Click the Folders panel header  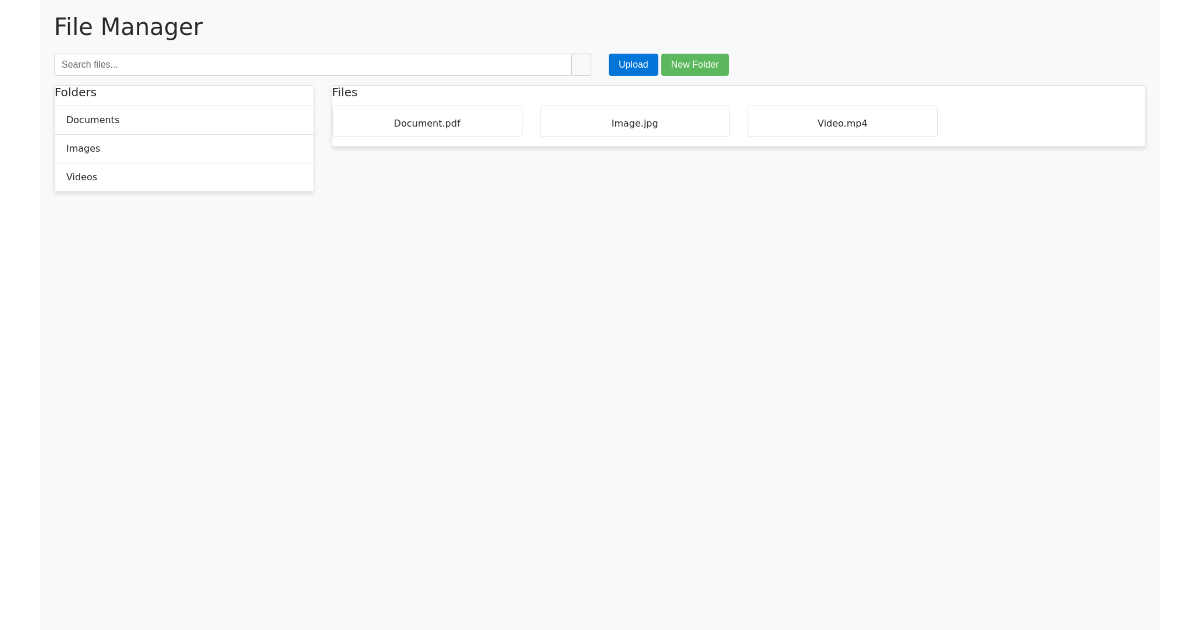coord(77,92)
